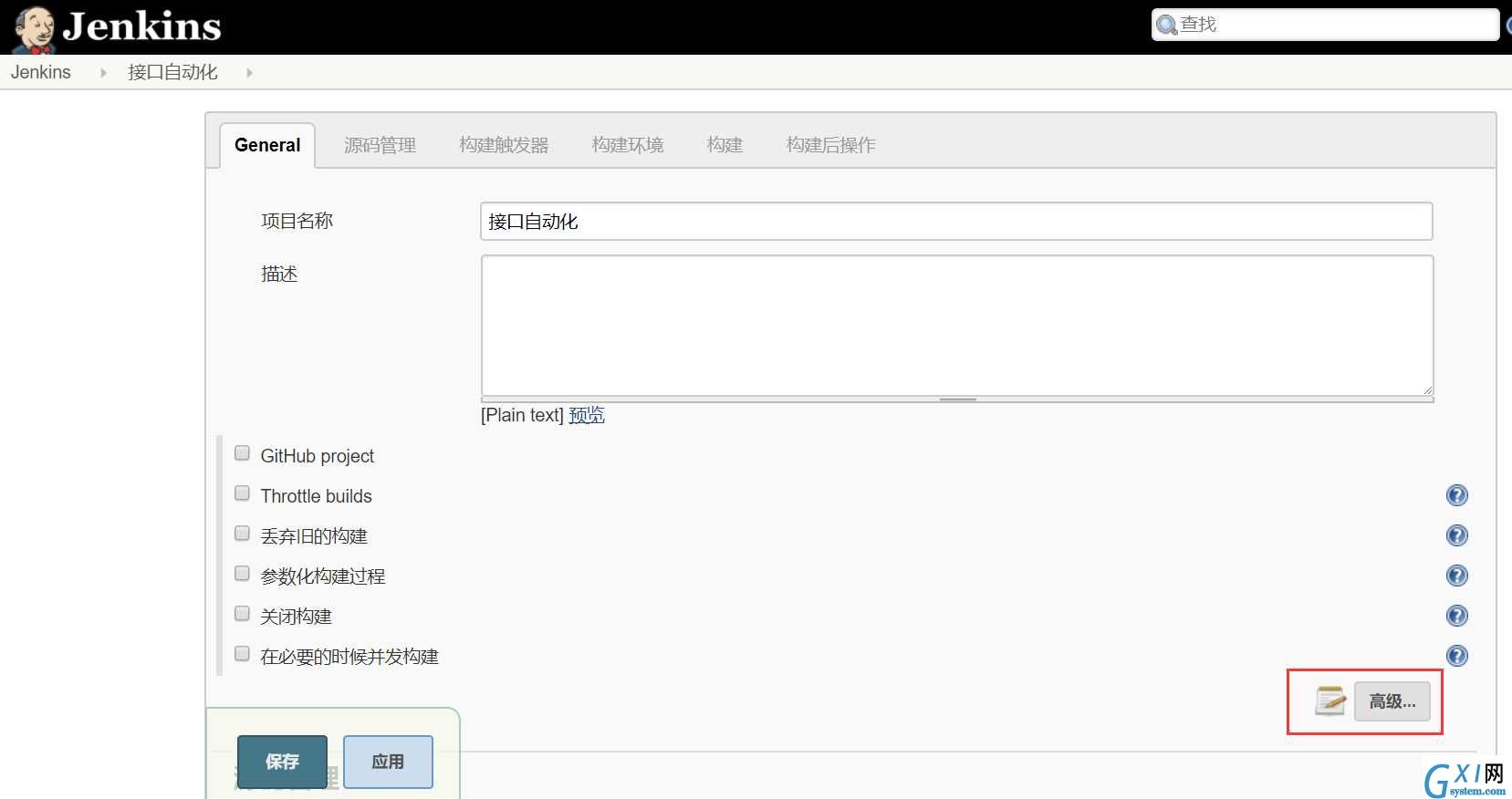
Task: Switch to the 源码管理 tab
Action: (x=380, y=145)
